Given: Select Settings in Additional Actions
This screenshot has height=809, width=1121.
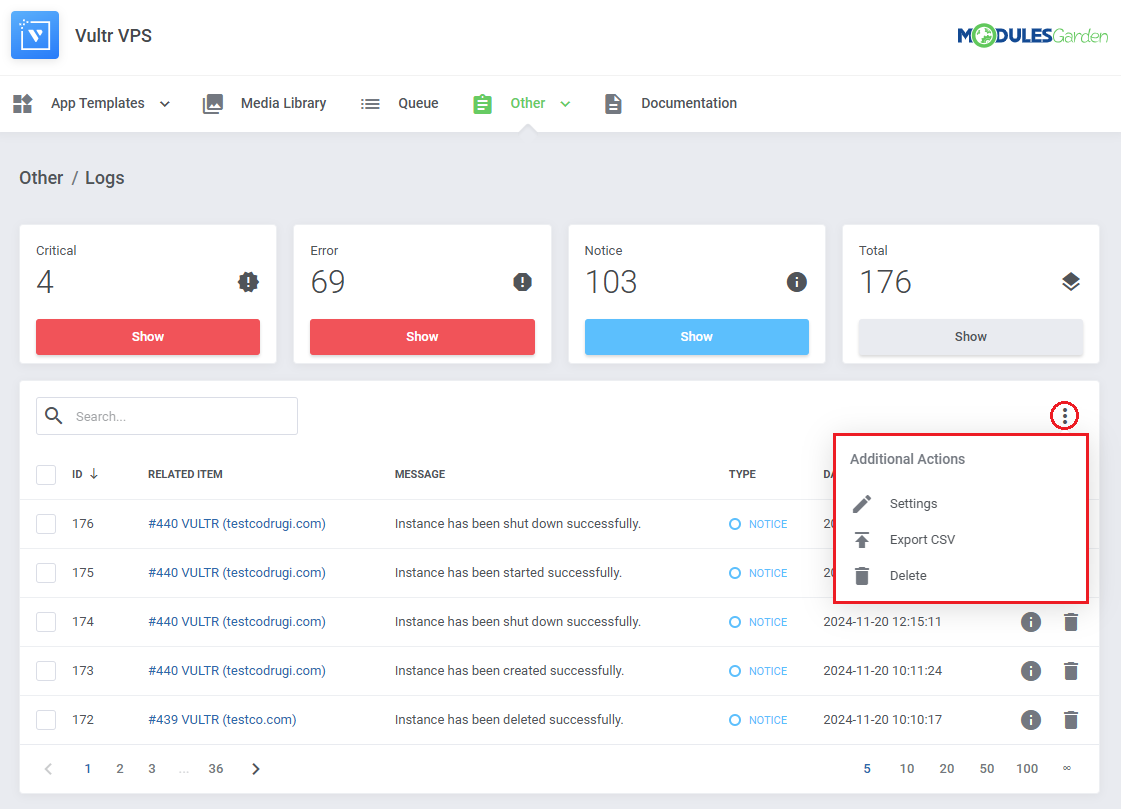Looking at the screenshot, I should pyautogui.click(x=913, y=504).
